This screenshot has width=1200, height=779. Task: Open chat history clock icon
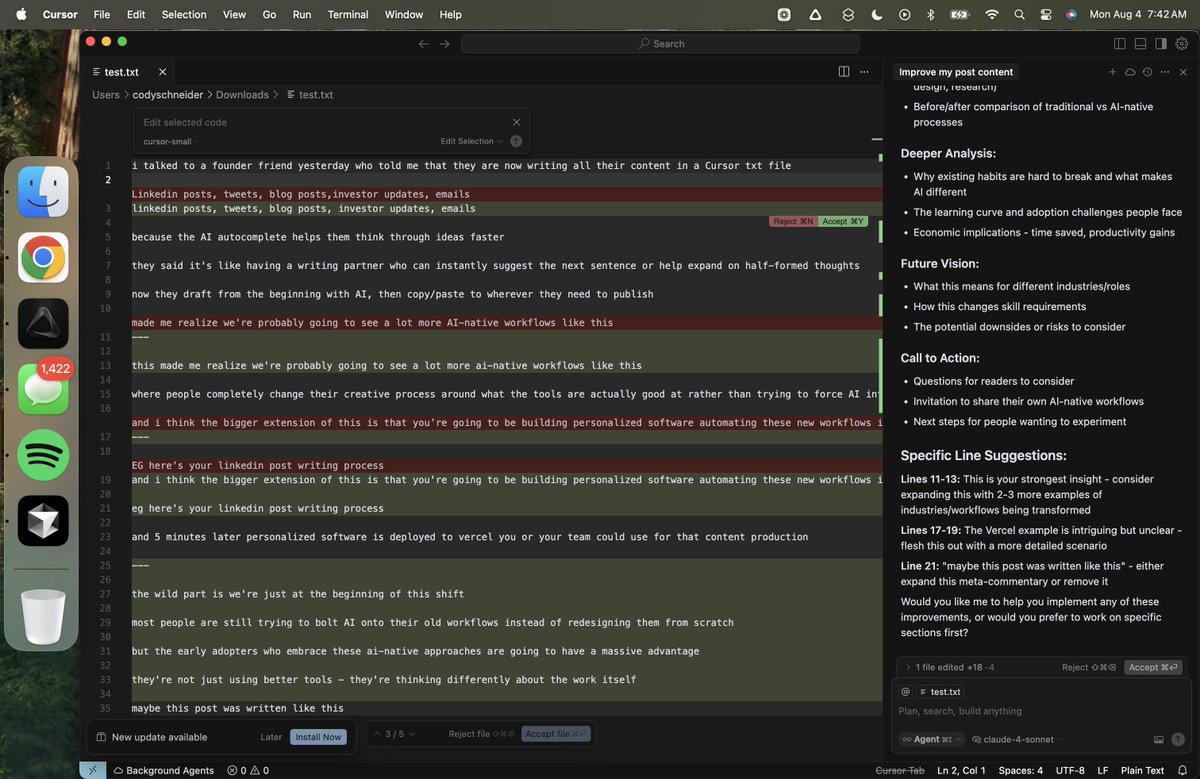coord(1147,72)
